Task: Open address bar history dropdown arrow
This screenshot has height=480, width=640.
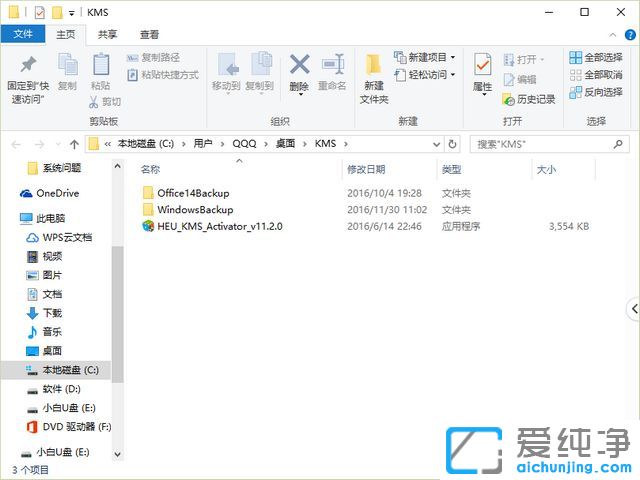Action: tap(436, 144)
